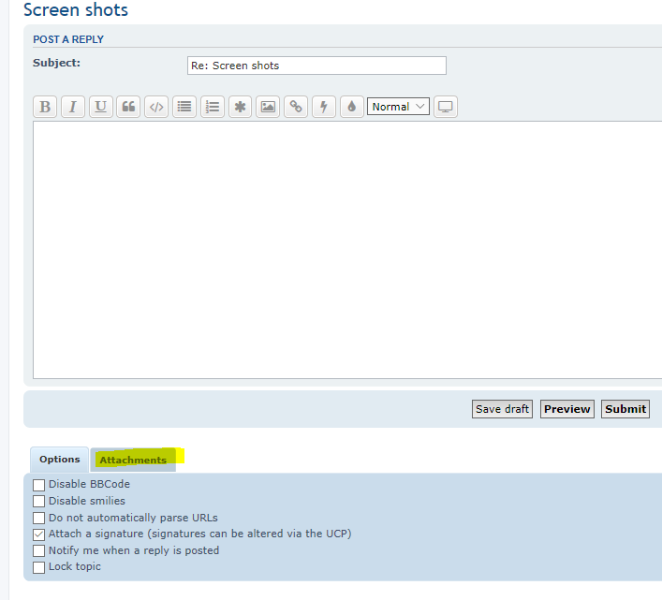Insert code tag with code icon
662x600 pixels.
click(x=156, y=107)
